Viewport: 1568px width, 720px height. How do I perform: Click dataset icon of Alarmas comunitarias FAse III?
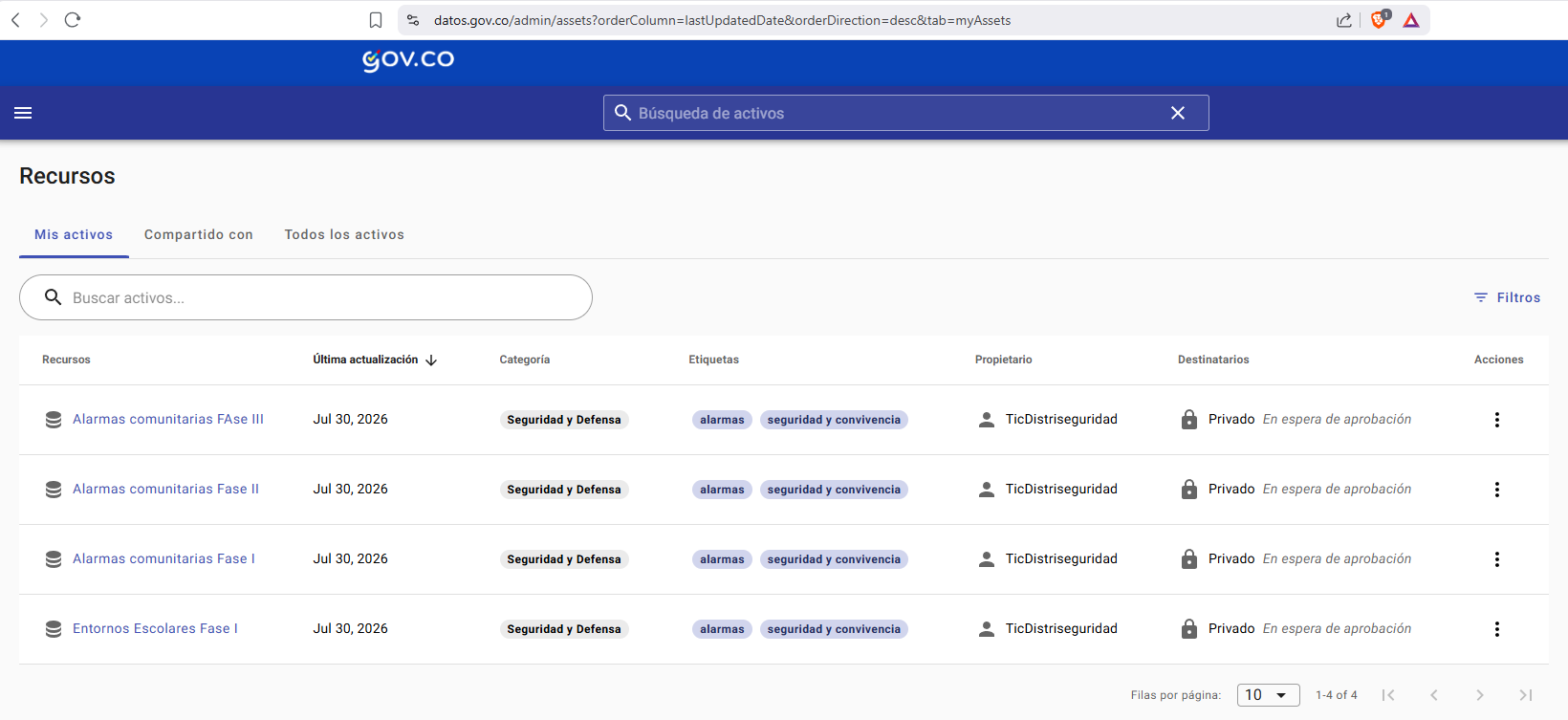click(54, 420)
